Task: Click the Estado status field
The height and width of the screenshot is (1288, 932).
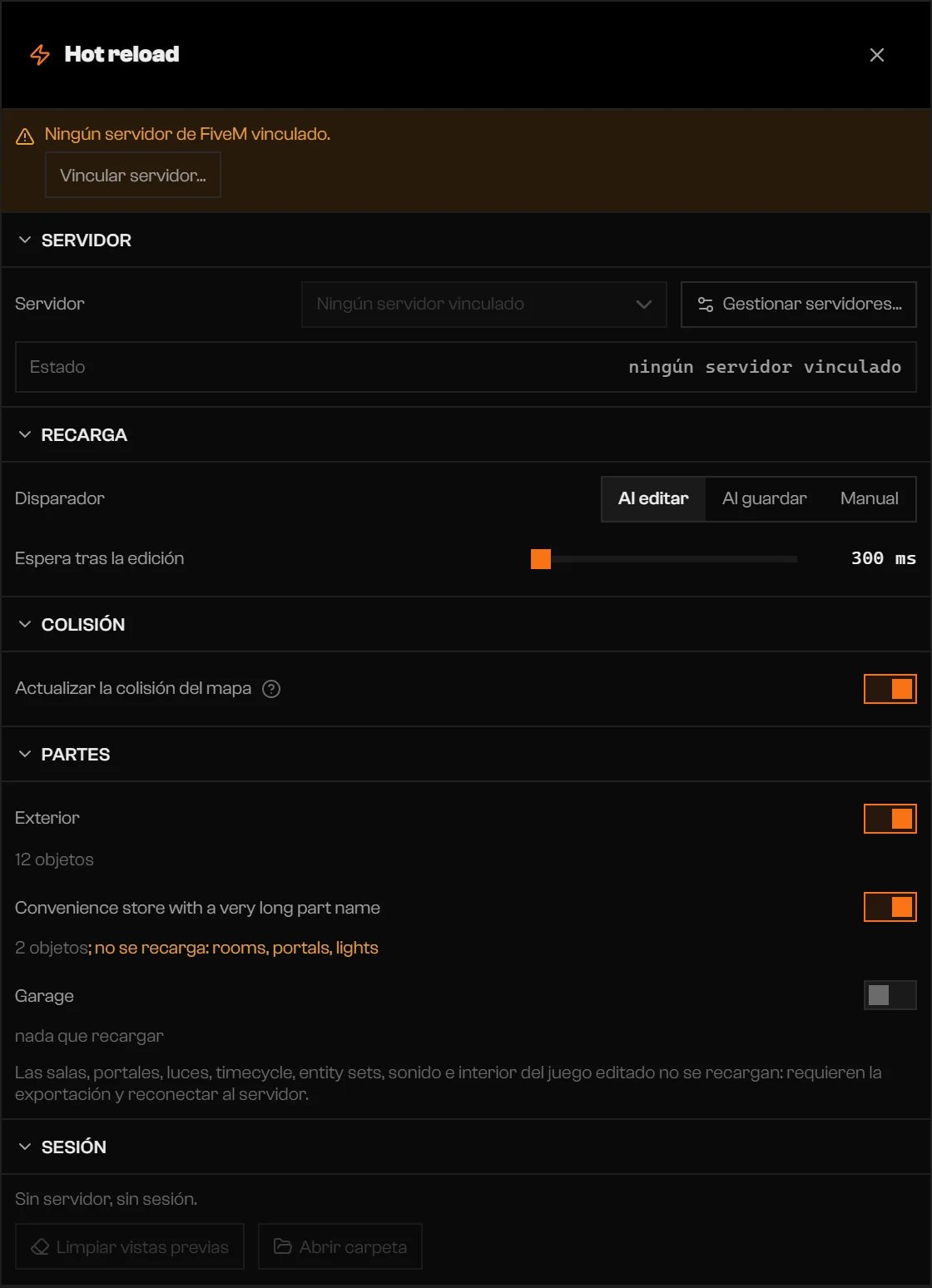Action: click(465, 367)
